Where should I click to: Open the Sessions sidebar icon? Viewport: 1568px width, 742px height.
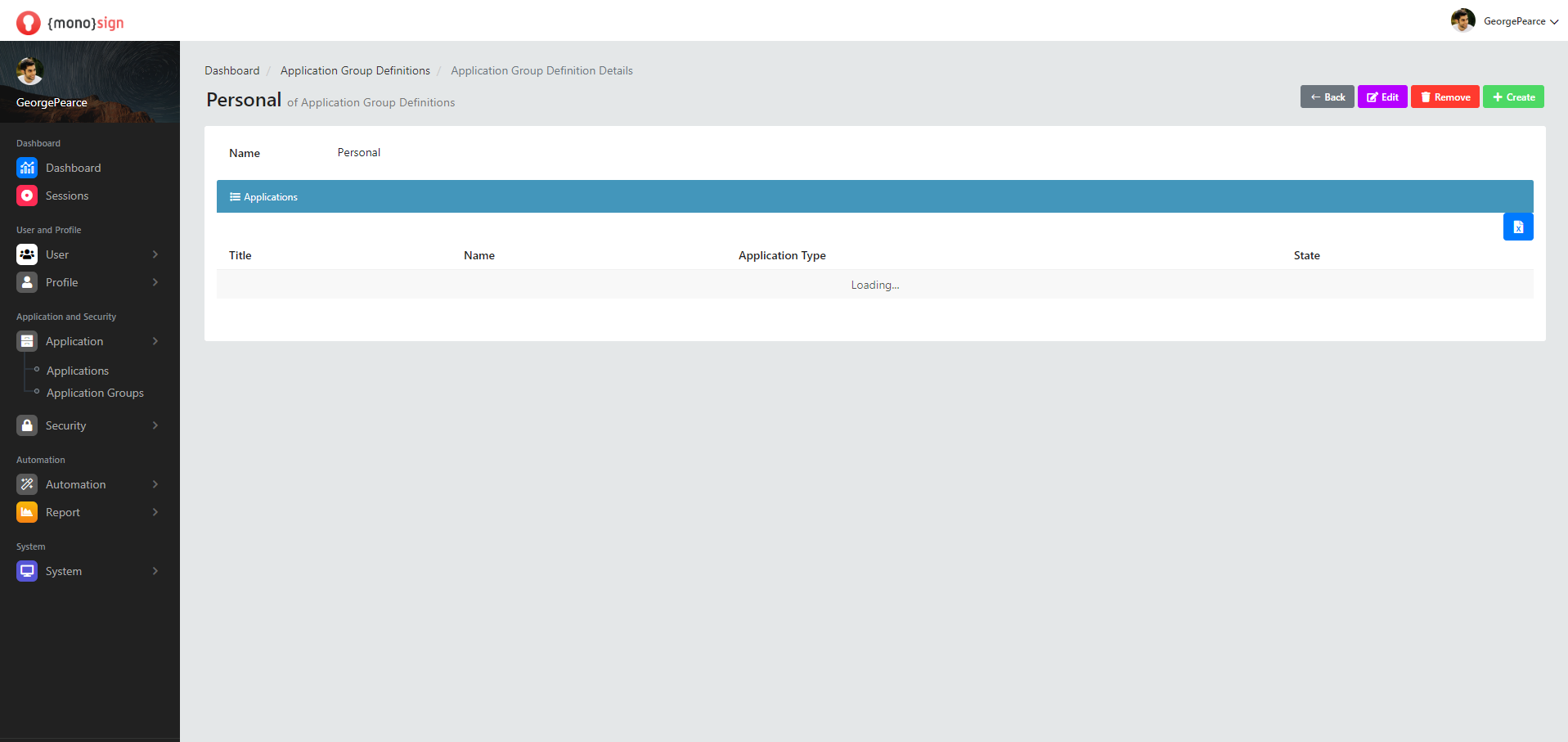tap(27, 196)
